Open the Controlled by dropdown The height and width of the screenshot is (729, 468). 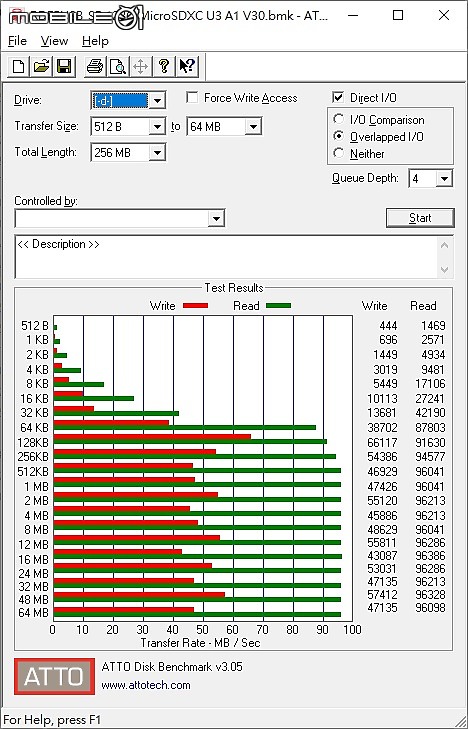tap(216, 219)
